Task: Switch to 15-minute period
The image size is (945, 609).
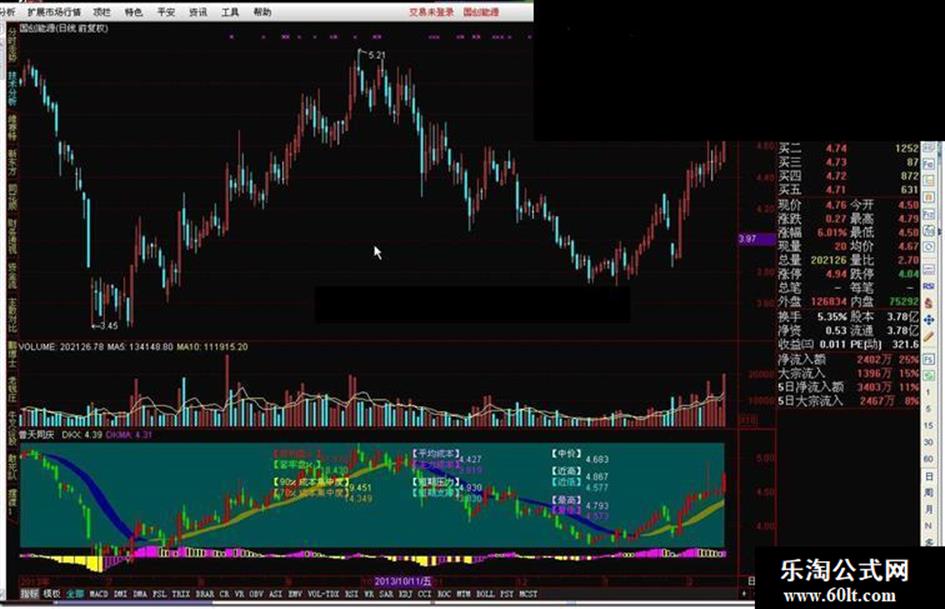Action: (928, 426)
